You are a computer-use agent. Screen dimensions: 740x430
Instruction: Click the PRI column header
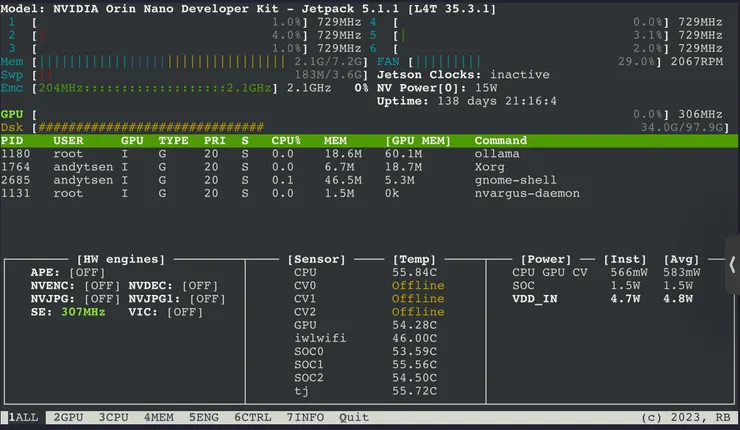pos(215,141)
